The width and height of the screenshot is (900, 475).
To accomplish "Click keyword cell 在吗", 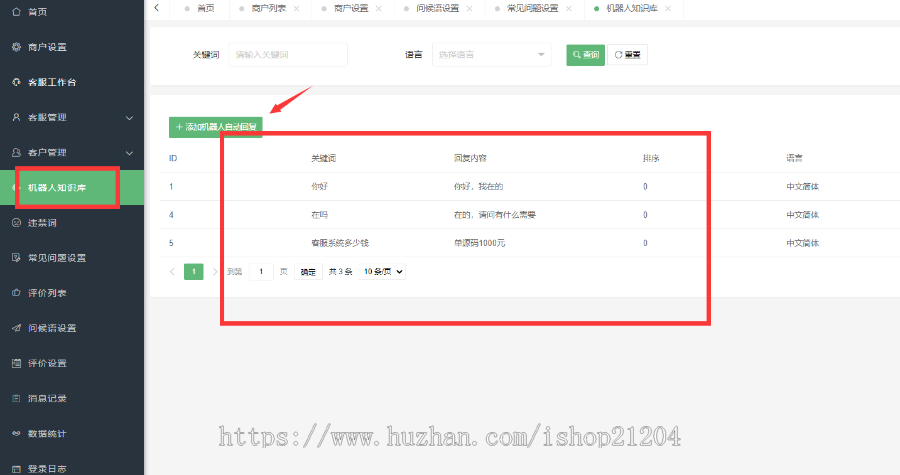I will coord(320,215).
